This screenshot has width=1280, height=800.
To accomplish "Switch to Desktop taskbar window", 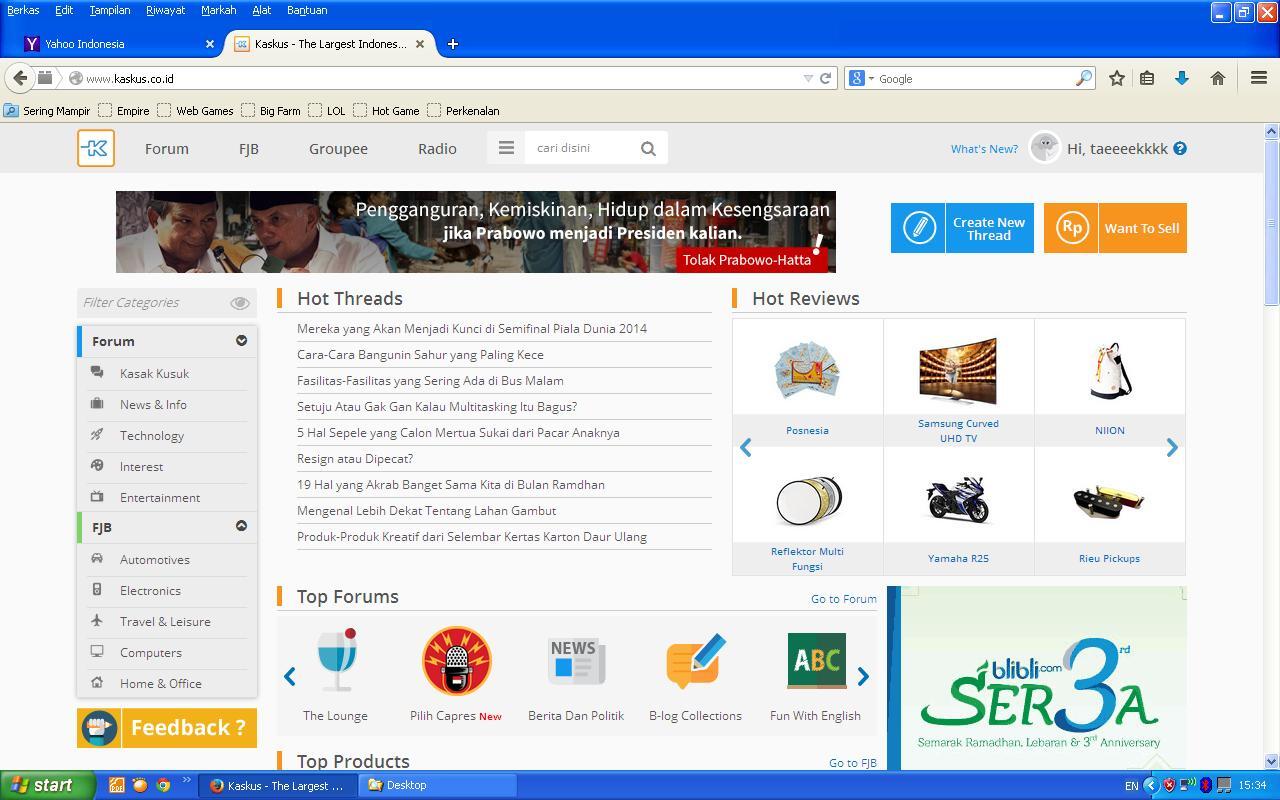I will [437, 785].
